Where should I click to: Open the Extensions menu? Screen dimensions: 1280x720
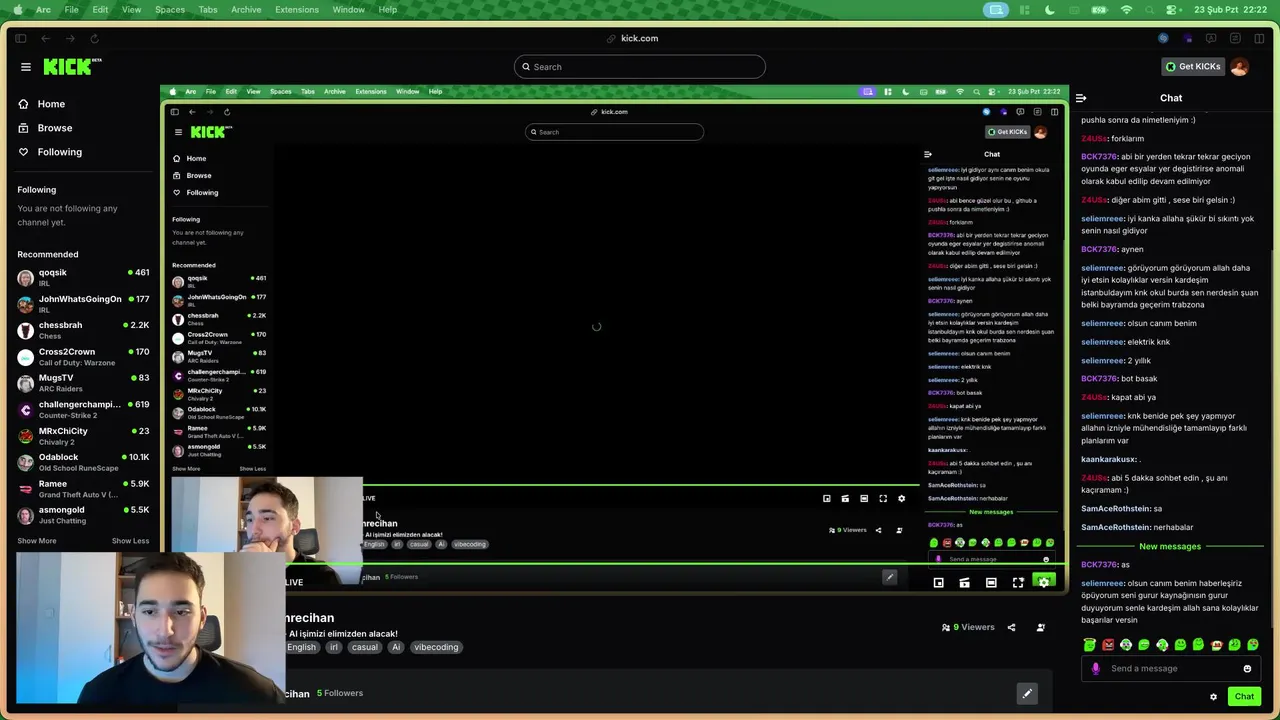(x=299, y=10)
